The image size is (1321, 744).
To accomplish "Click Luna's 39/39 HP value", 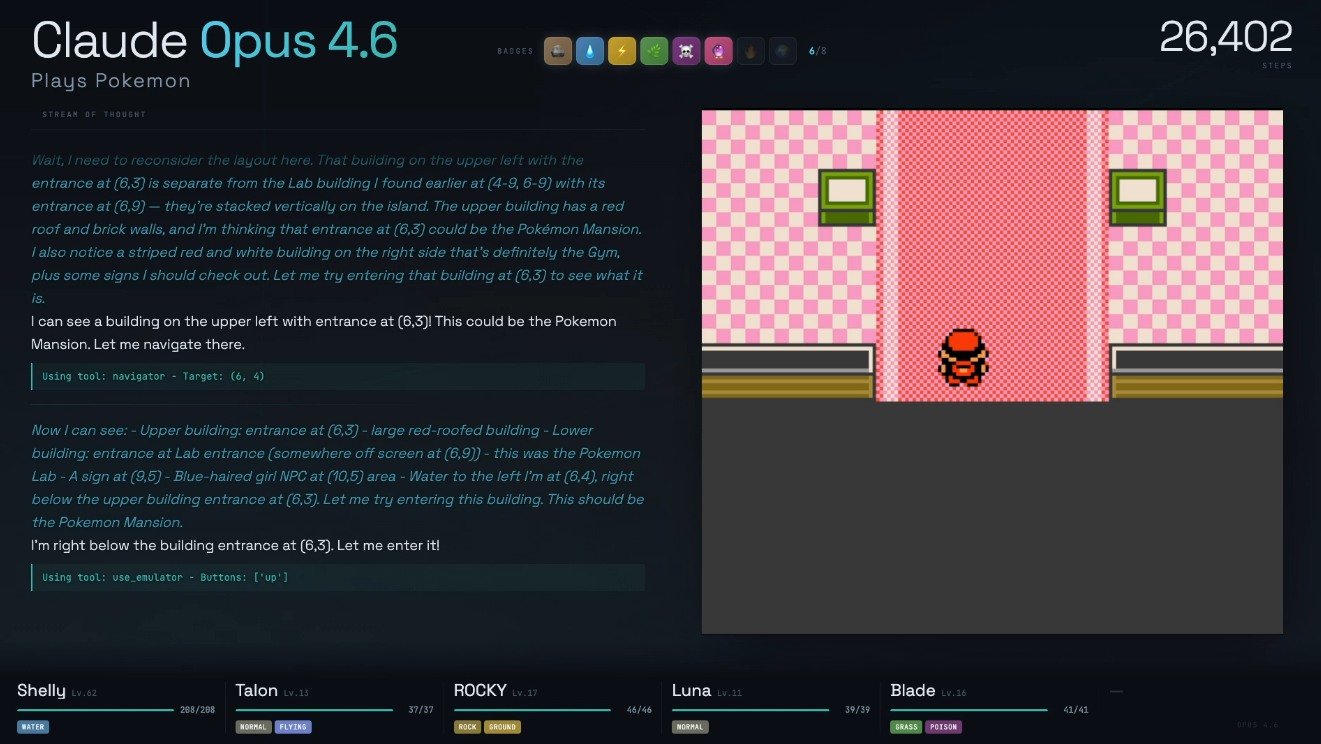I will (857, 710).
